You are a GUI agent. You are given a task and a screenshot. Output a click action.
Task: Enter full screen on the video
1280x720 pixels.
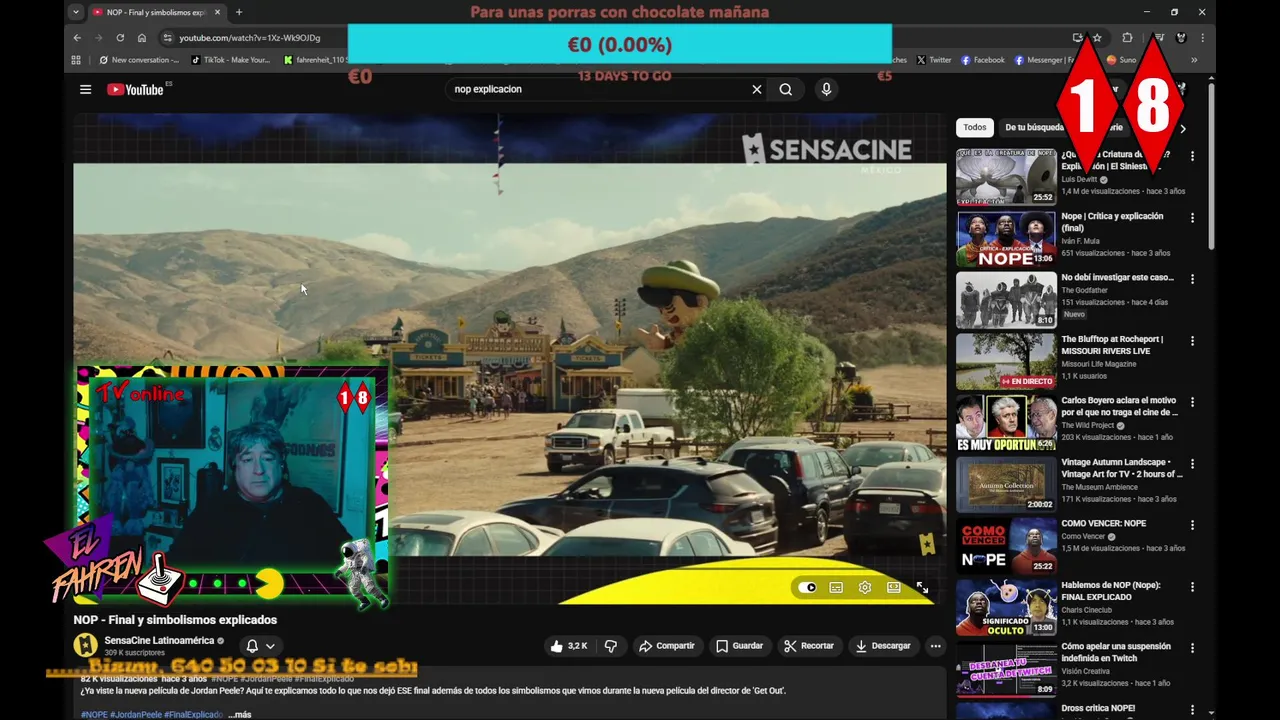pos(922,587)
